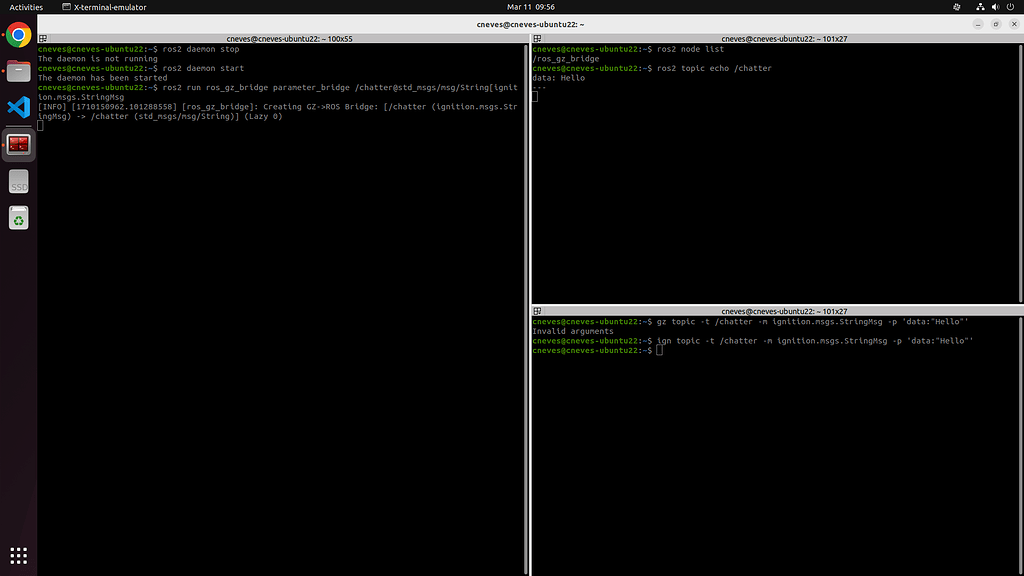Open grouping menu icon of left terminal pane

(x=43, y=39)
